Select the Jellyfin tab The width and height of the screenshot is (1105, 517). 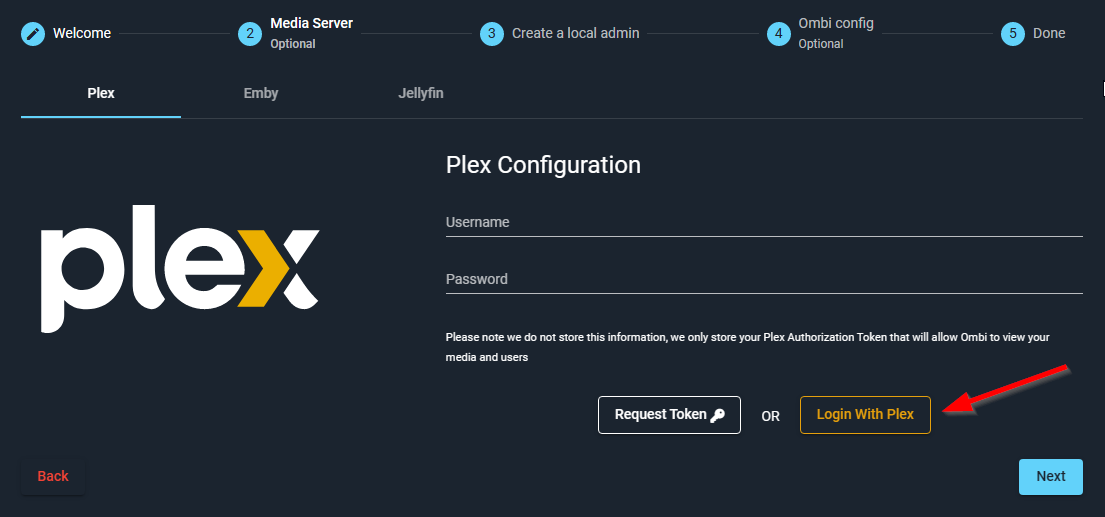pos(421,93)
